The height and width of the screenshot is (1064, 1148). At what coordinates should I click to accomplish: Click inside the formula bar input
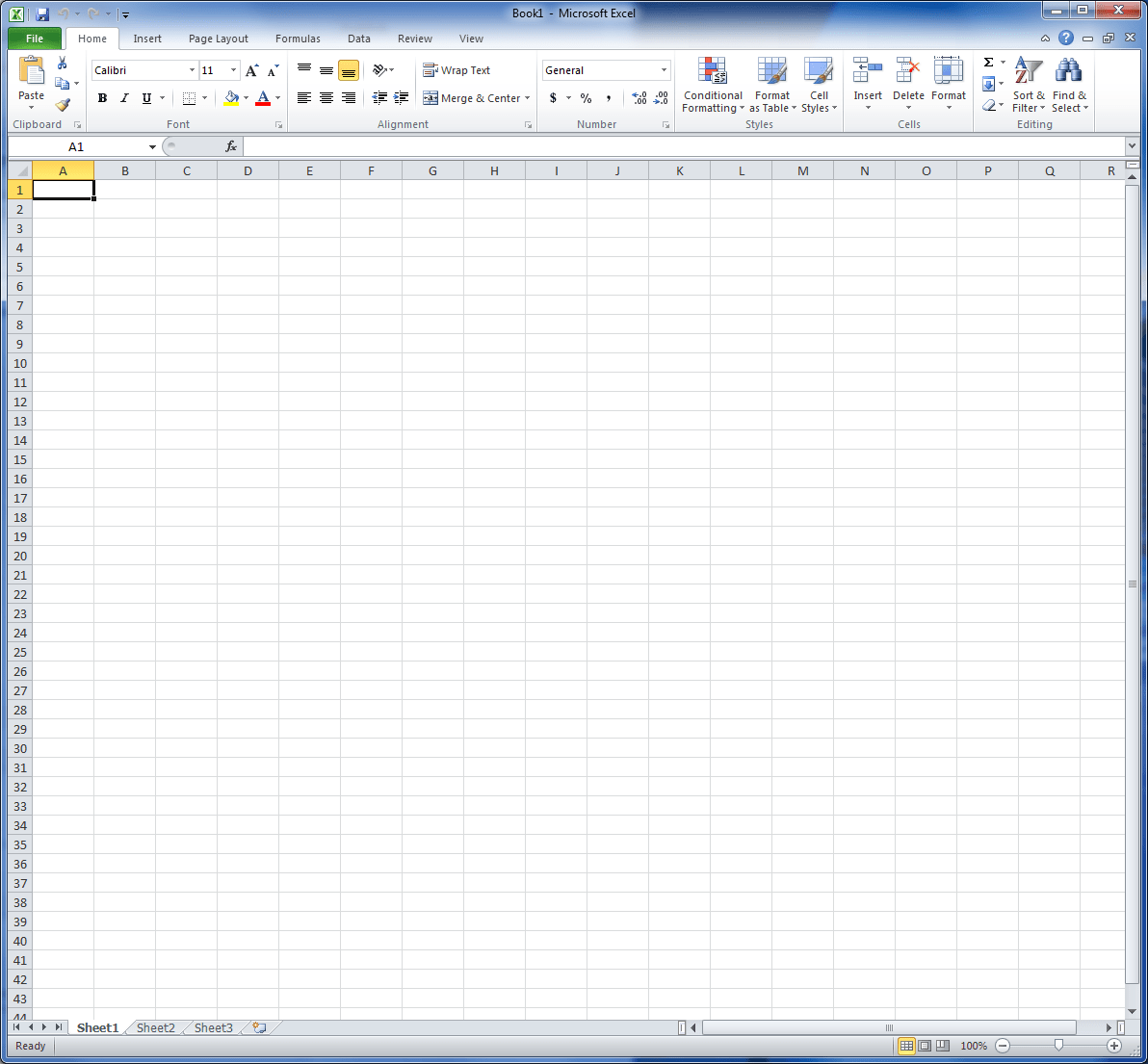(x=685, y=146)
